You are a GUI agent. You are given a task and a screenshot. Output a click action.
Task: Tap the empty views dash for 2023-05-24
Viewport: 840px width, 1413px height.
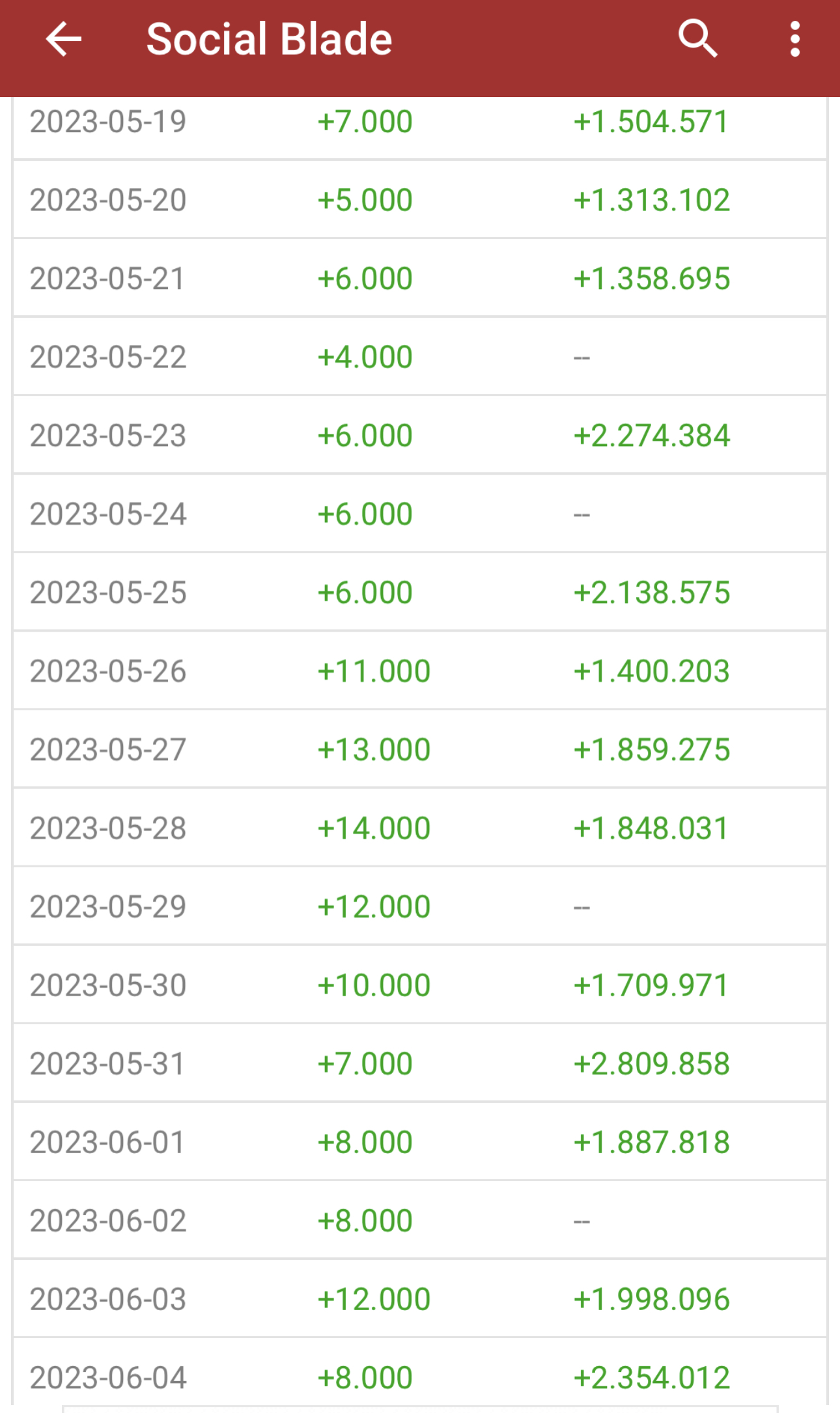point(581,514)
